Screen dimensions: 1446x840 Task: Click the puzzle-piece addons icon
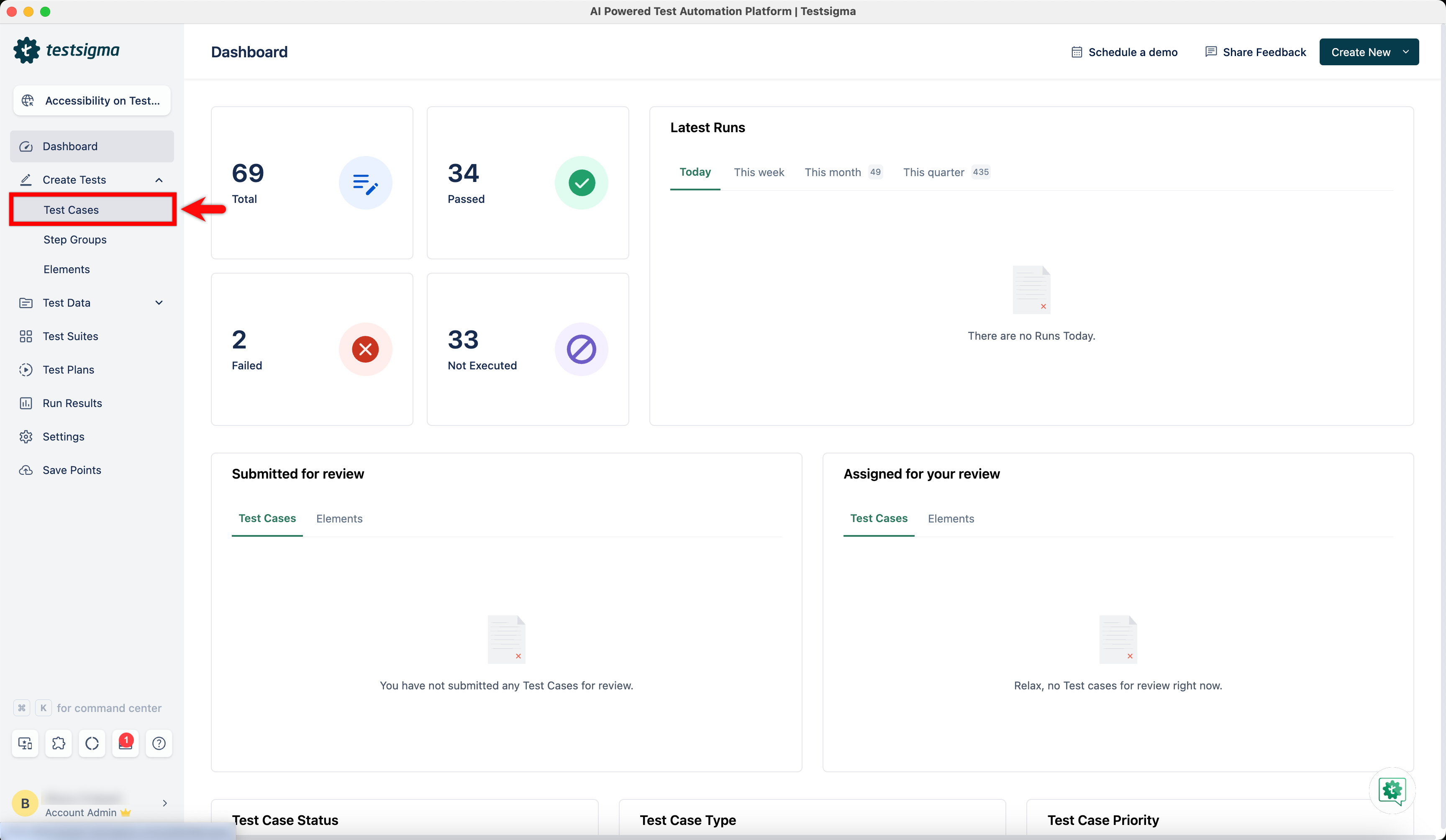[x=59, y=743]
